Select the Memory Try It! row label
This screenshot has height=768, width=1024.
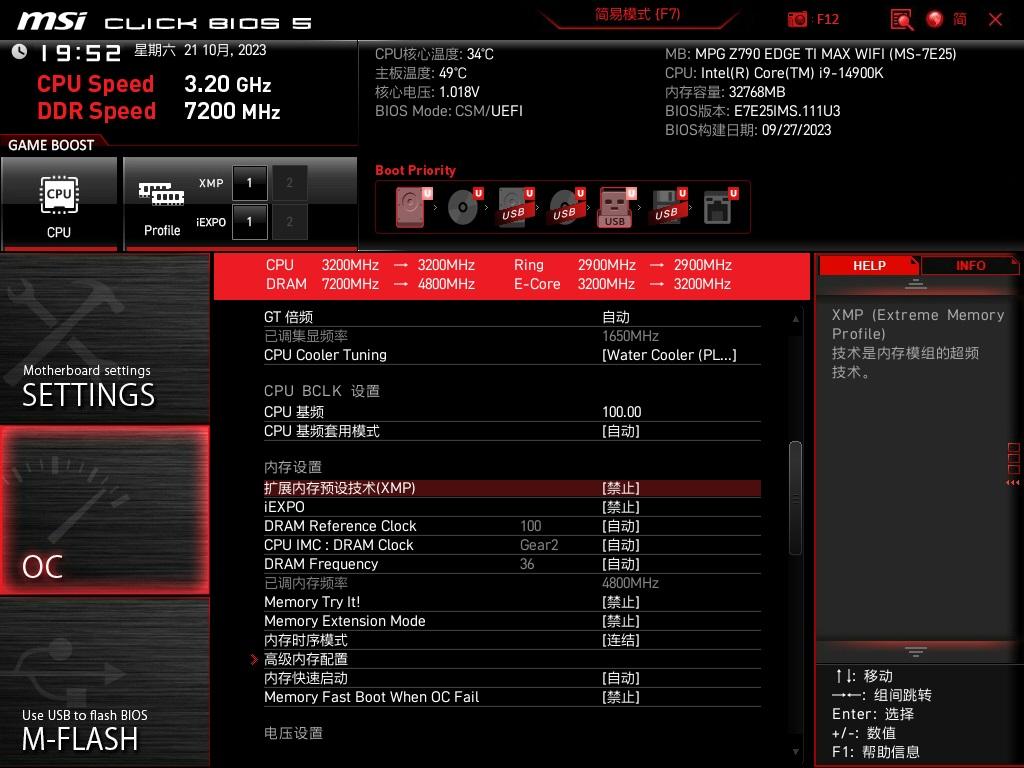312,602
